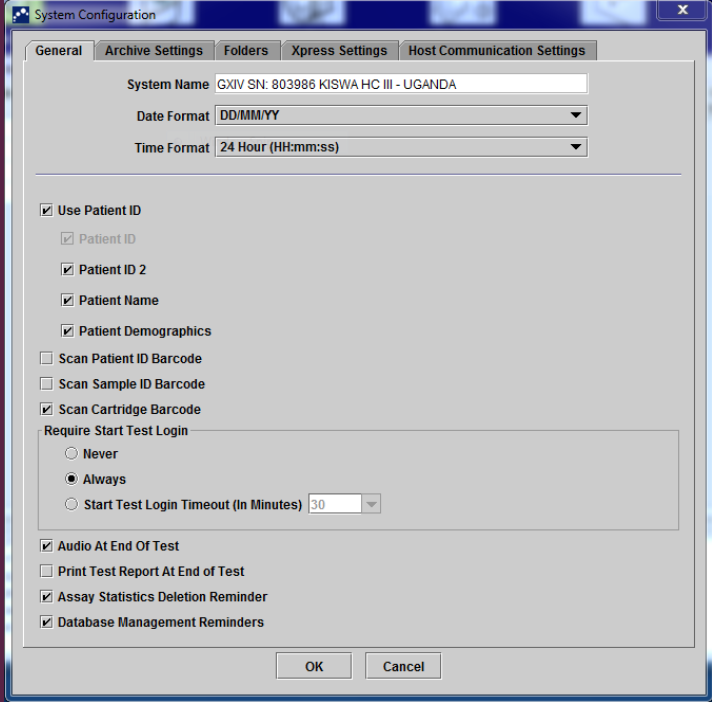The width and height of the screenshot is (712, 702).
Task: Disable the Patient ID 2 checkbox
Action: coord(67,270)
